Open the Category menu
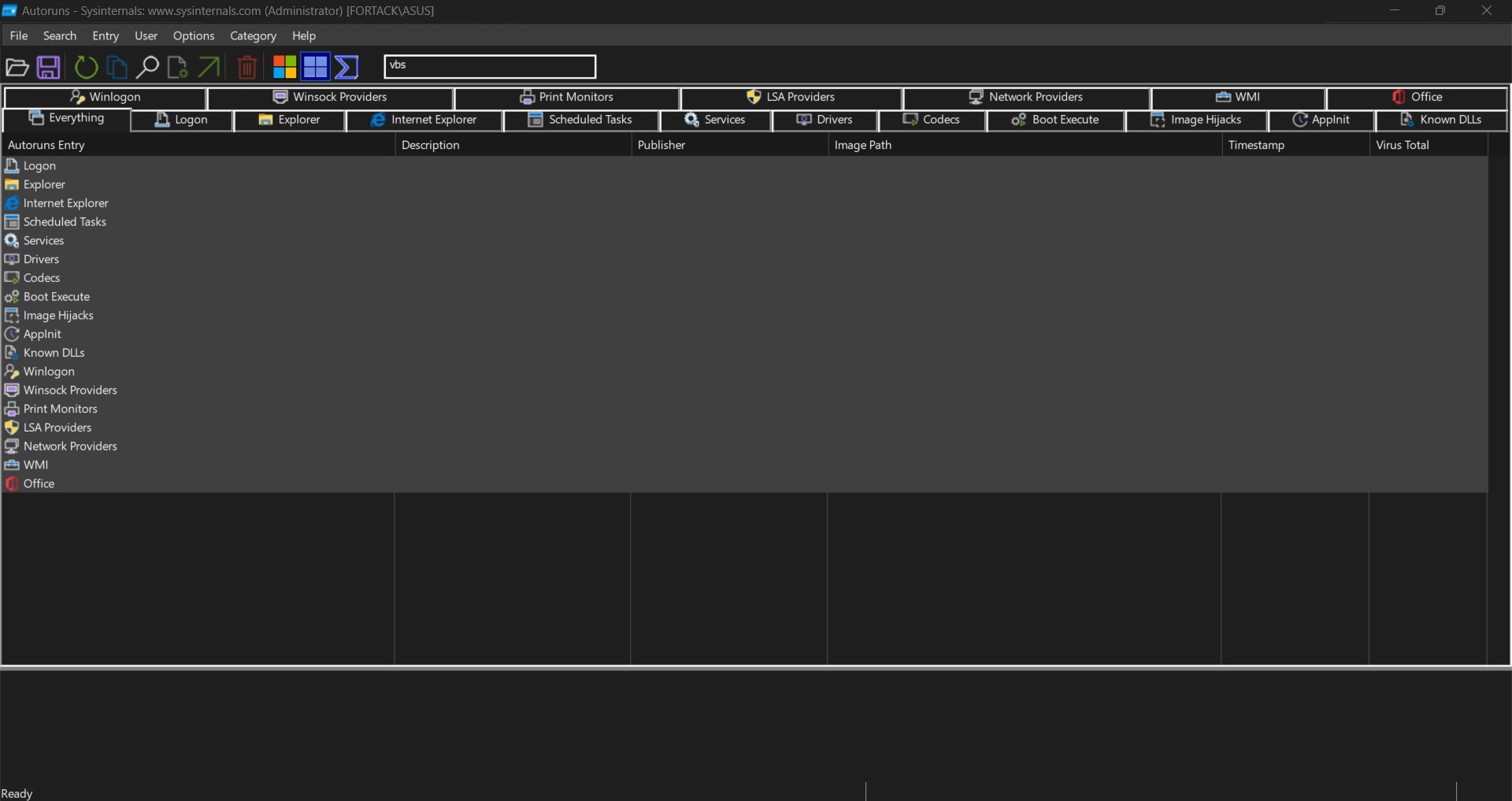This screenshot has width=1512, height=801. click(253, 35)
